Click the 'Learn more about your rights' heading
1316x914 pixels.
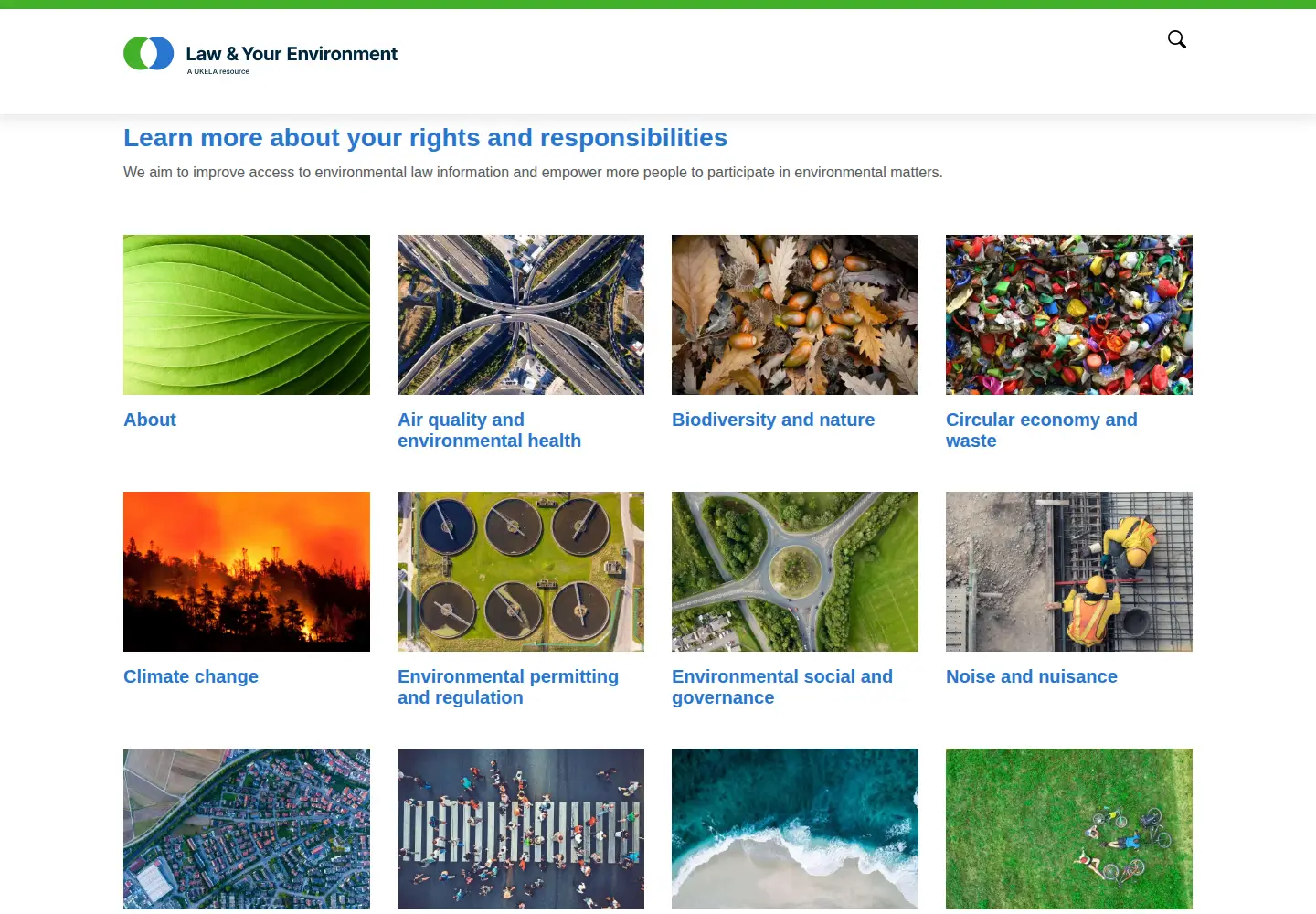pos(425,138)
